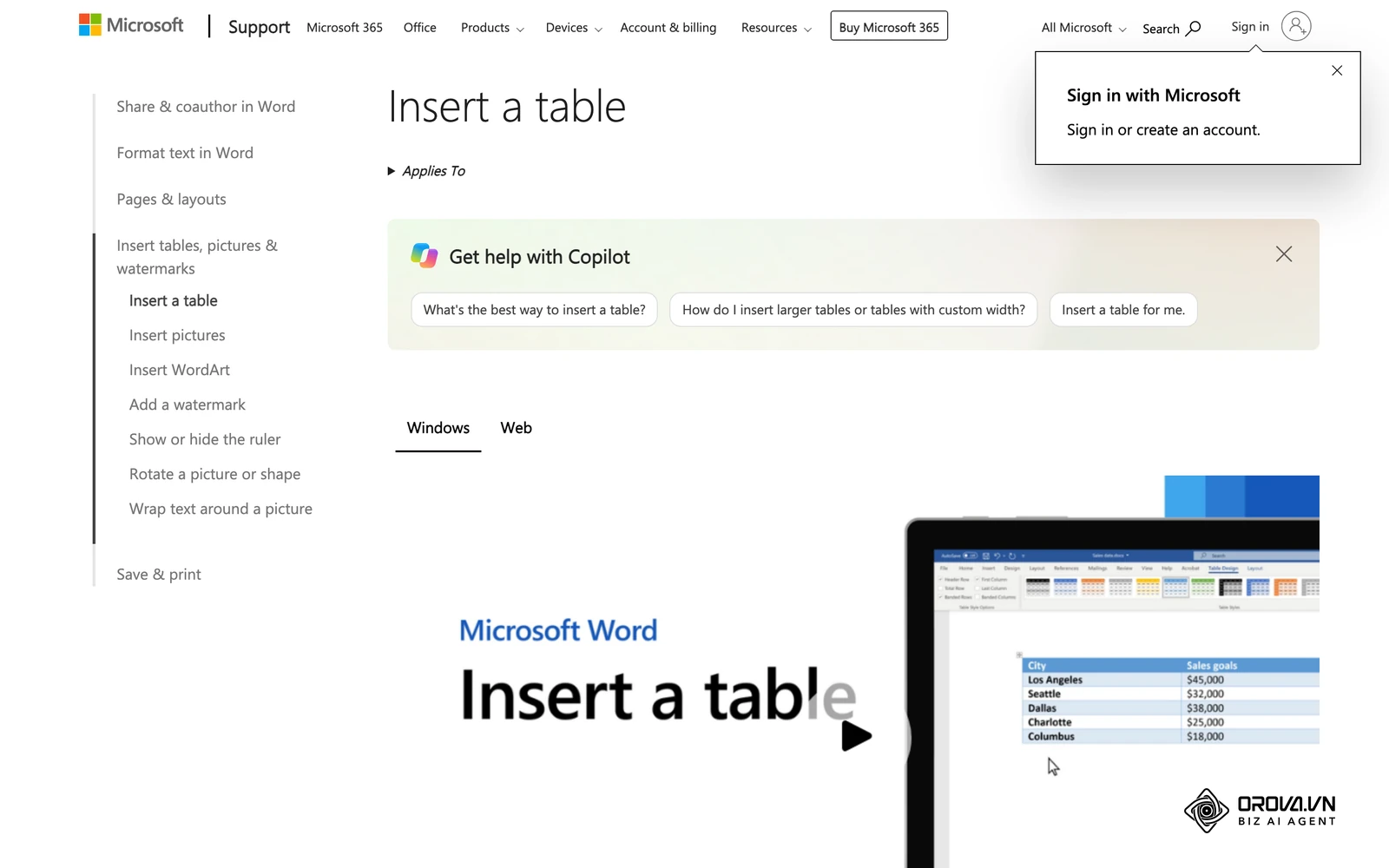Go to Microsoft 365 in nav
This screenshot has height=868, width=1389.
345,28
